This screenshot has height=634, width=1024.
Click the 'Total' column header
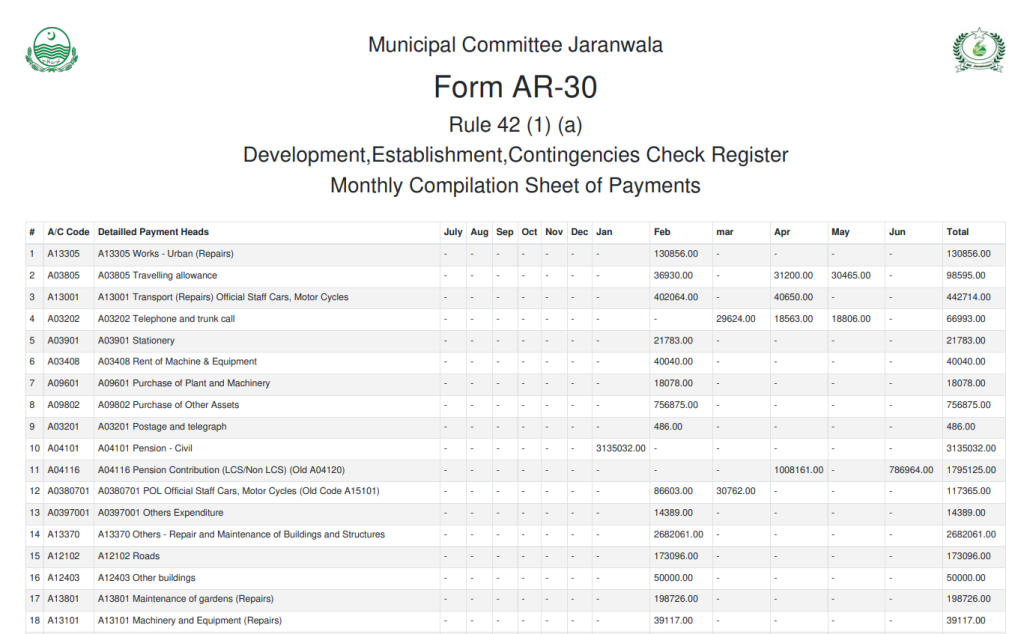click(957, 232)
